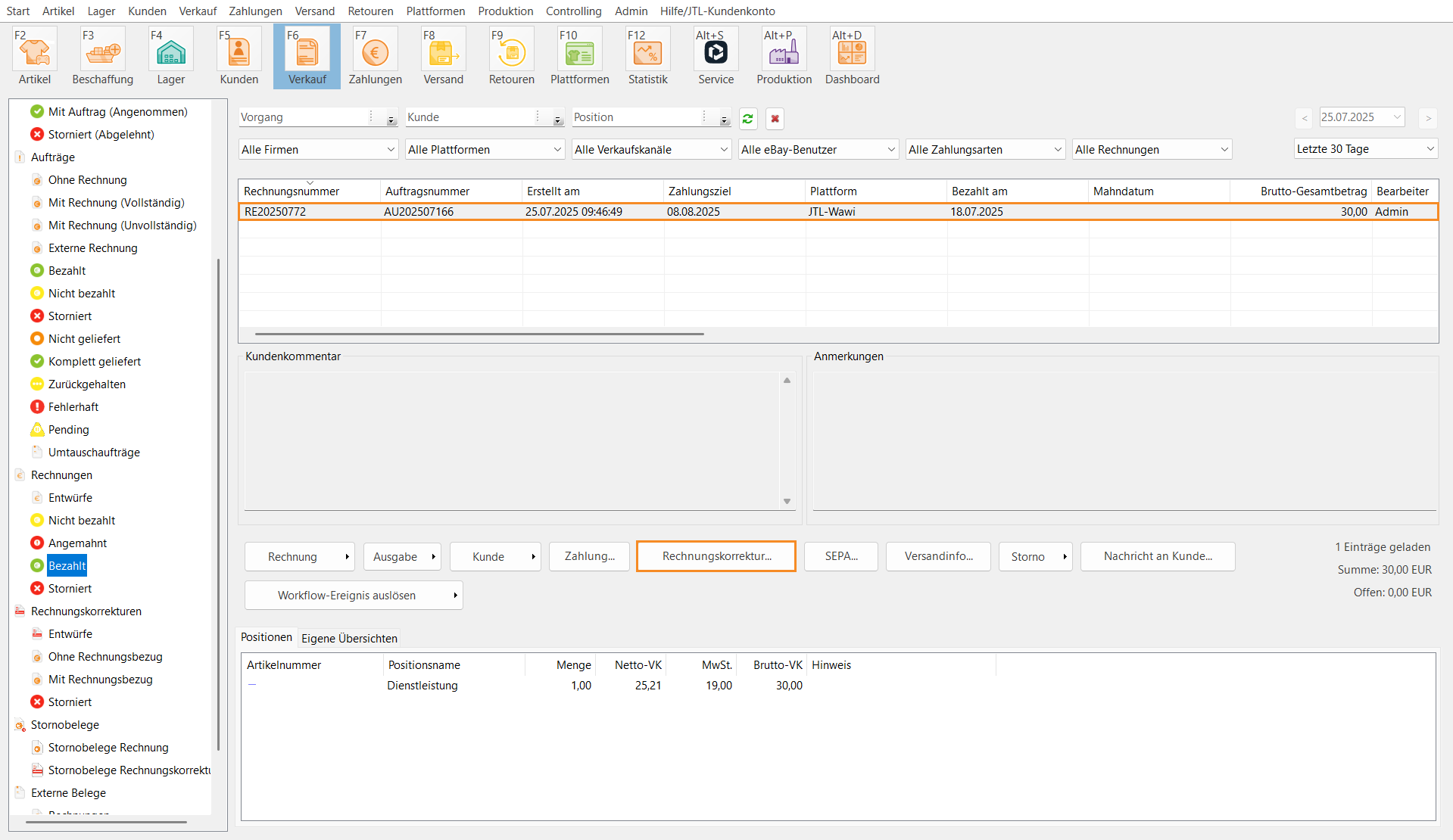The width and height of the screenshot is (1453, 840).
Task: Open the Artikel module icon
Action: click(35, 51)
